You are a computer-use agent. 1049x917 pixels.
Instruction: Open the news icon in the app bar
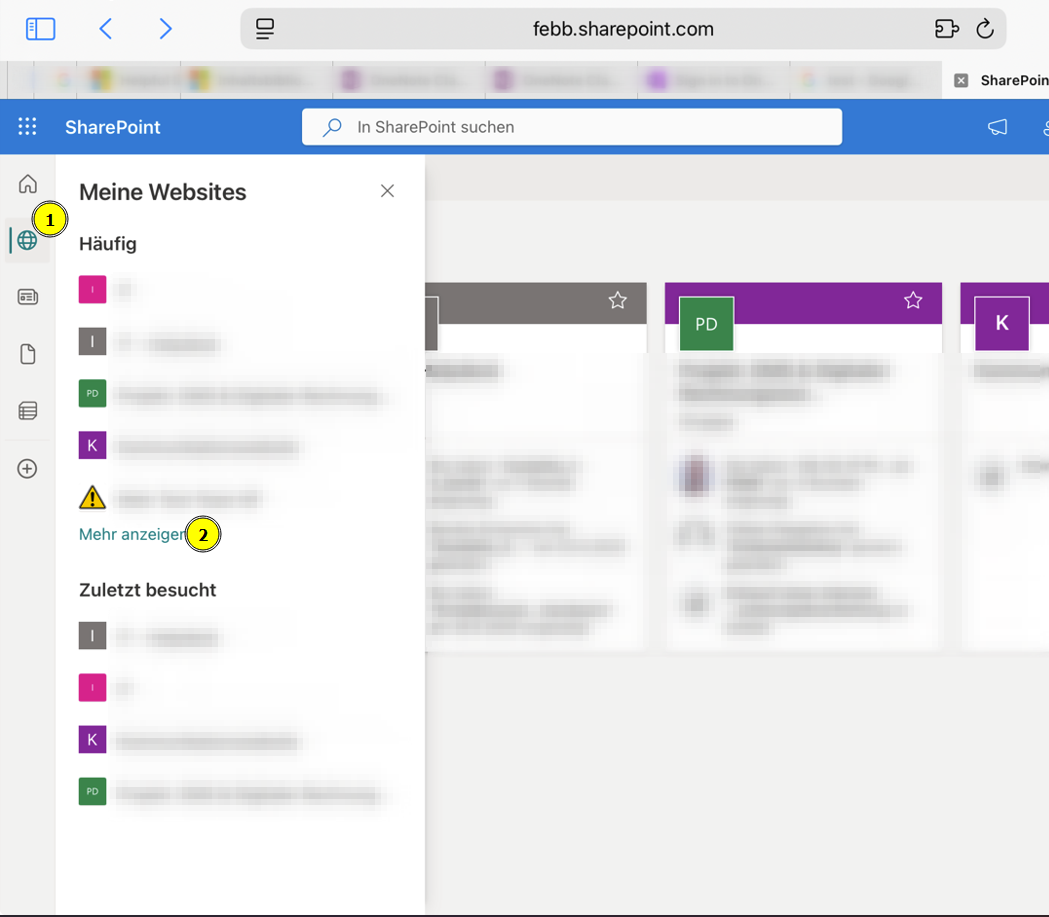[27, 297]
